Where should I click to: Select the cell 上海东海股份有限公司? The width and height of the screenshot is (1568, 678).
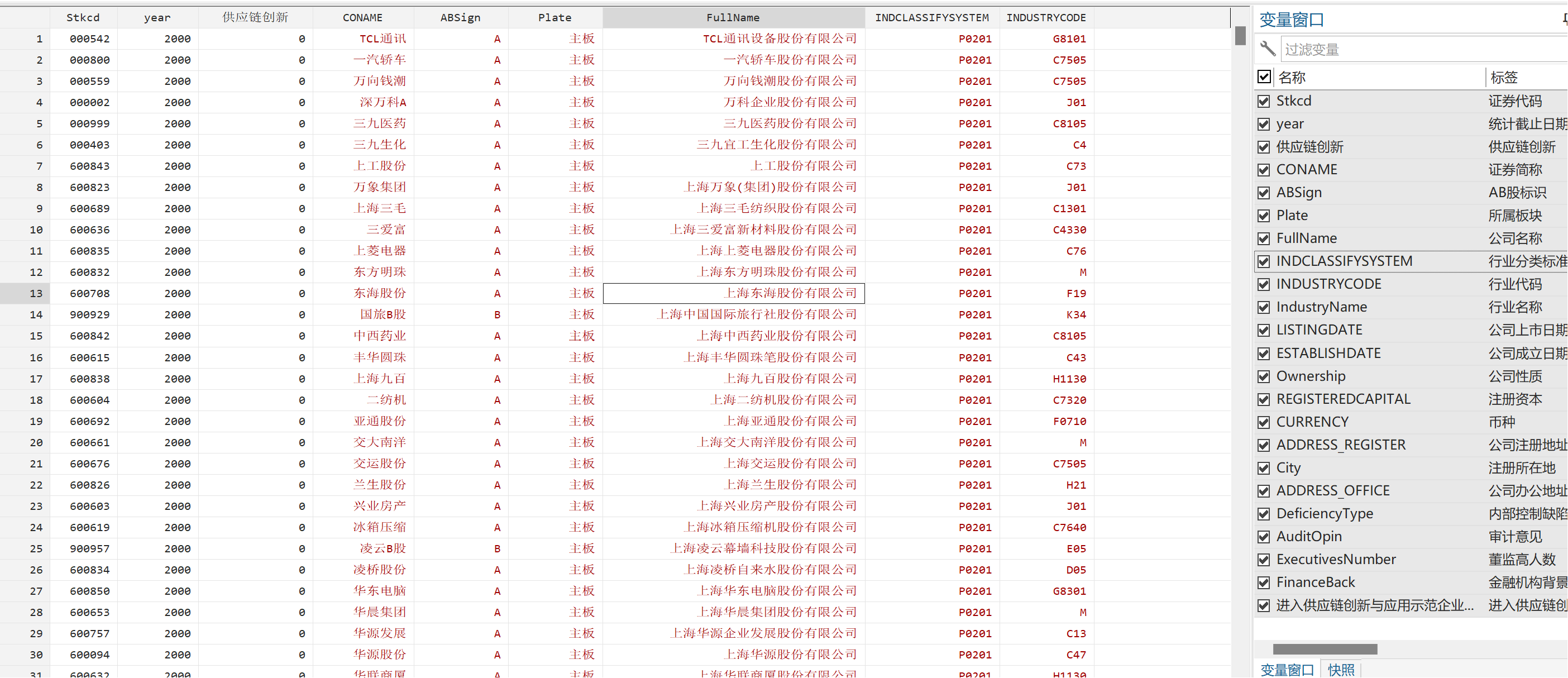click(x=733, y=293)
